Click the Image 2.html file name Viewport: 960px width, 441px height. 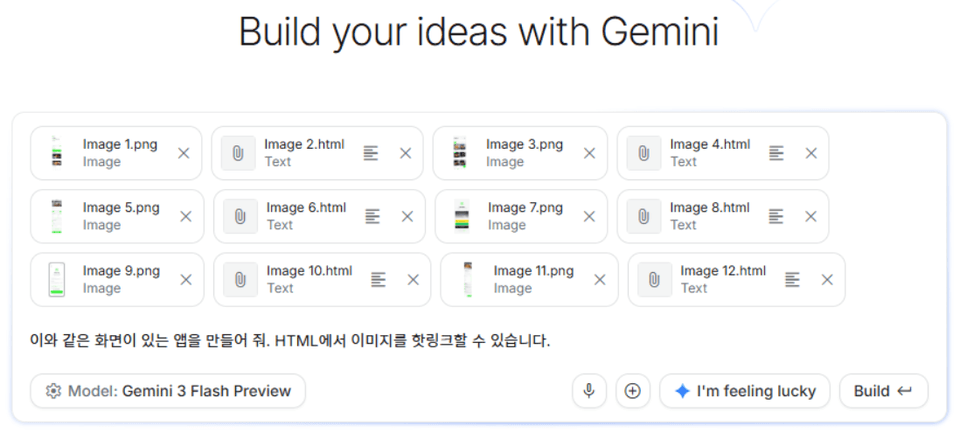pos(304,145)
